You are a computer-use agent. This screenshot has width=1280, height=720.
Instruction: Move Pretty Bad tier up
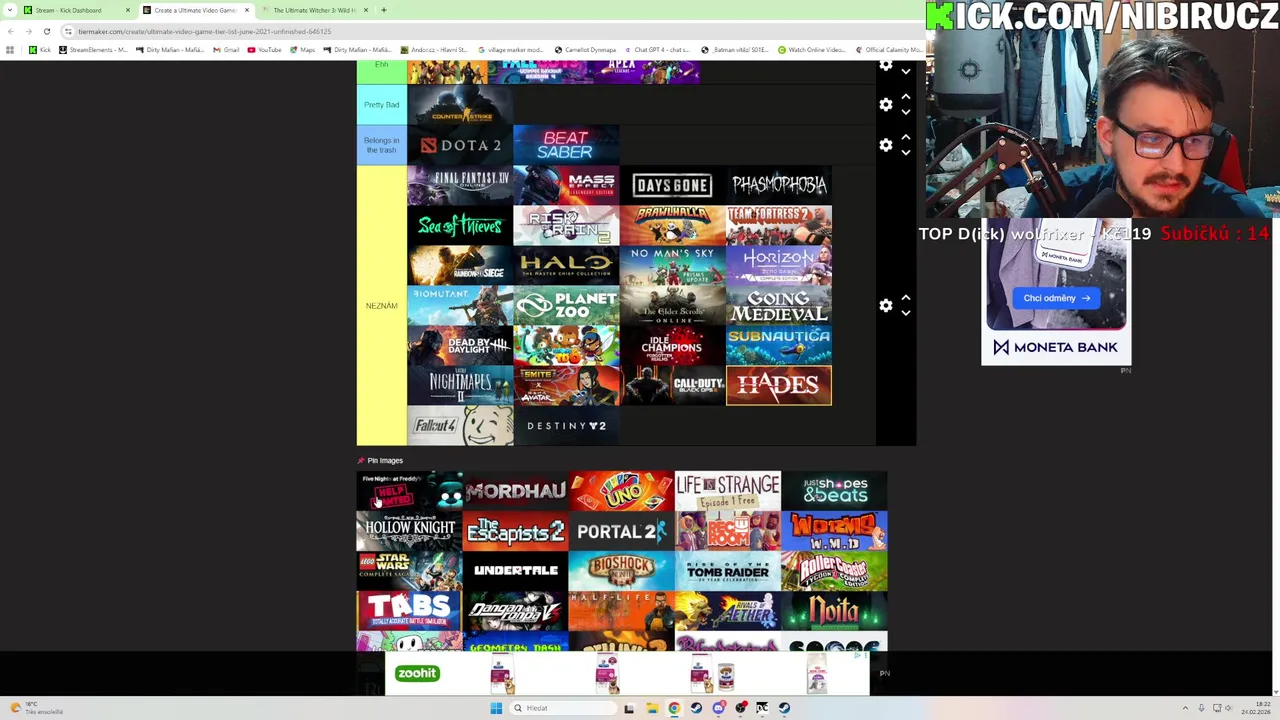[x=906, y=97]
